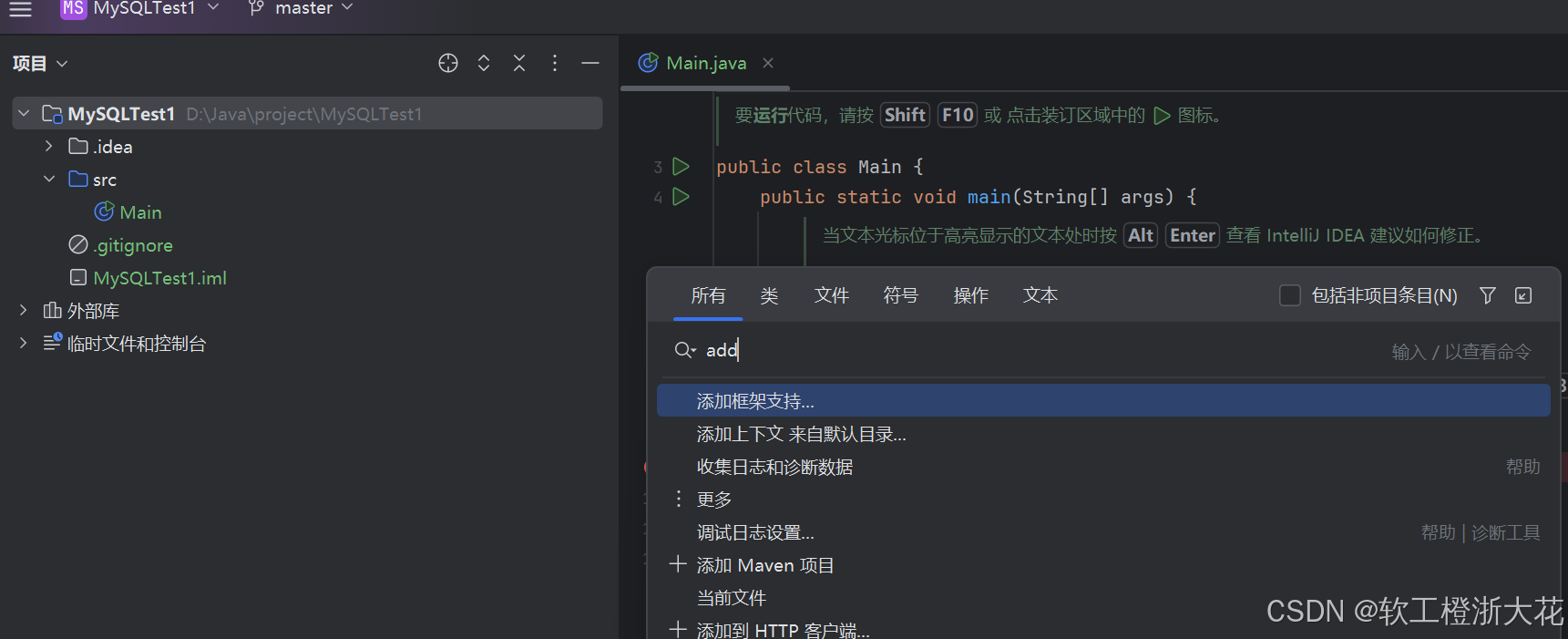Click the collapse all icon in project panel
The height and width of the screenshot is (639, 1568).
coord(519,63)
